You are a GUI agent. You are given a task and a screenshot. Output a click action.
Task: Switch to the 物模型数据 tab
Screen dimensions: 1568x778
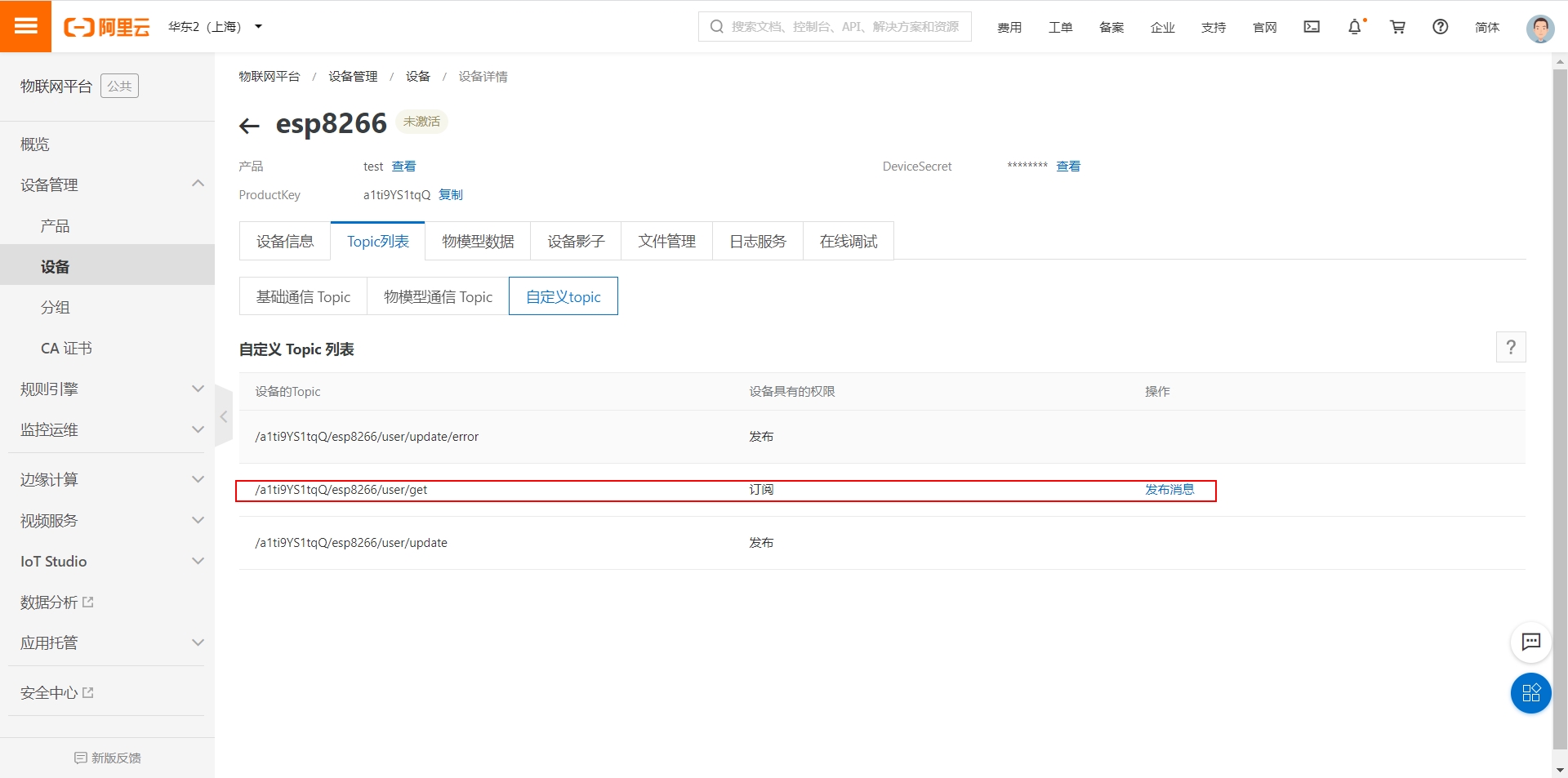478,241
